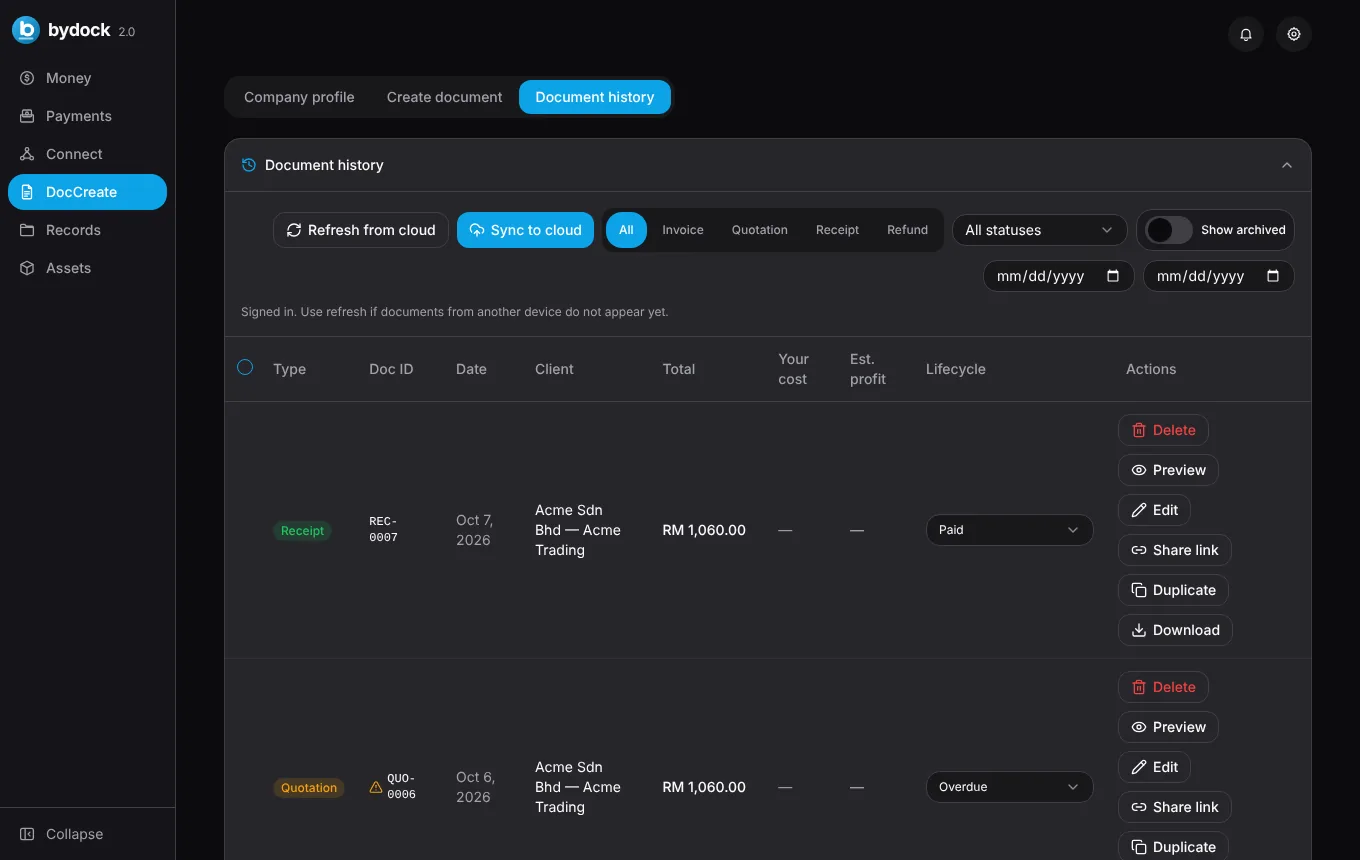Filter documents by All types

pyautogui.click(x=626, y=230)
